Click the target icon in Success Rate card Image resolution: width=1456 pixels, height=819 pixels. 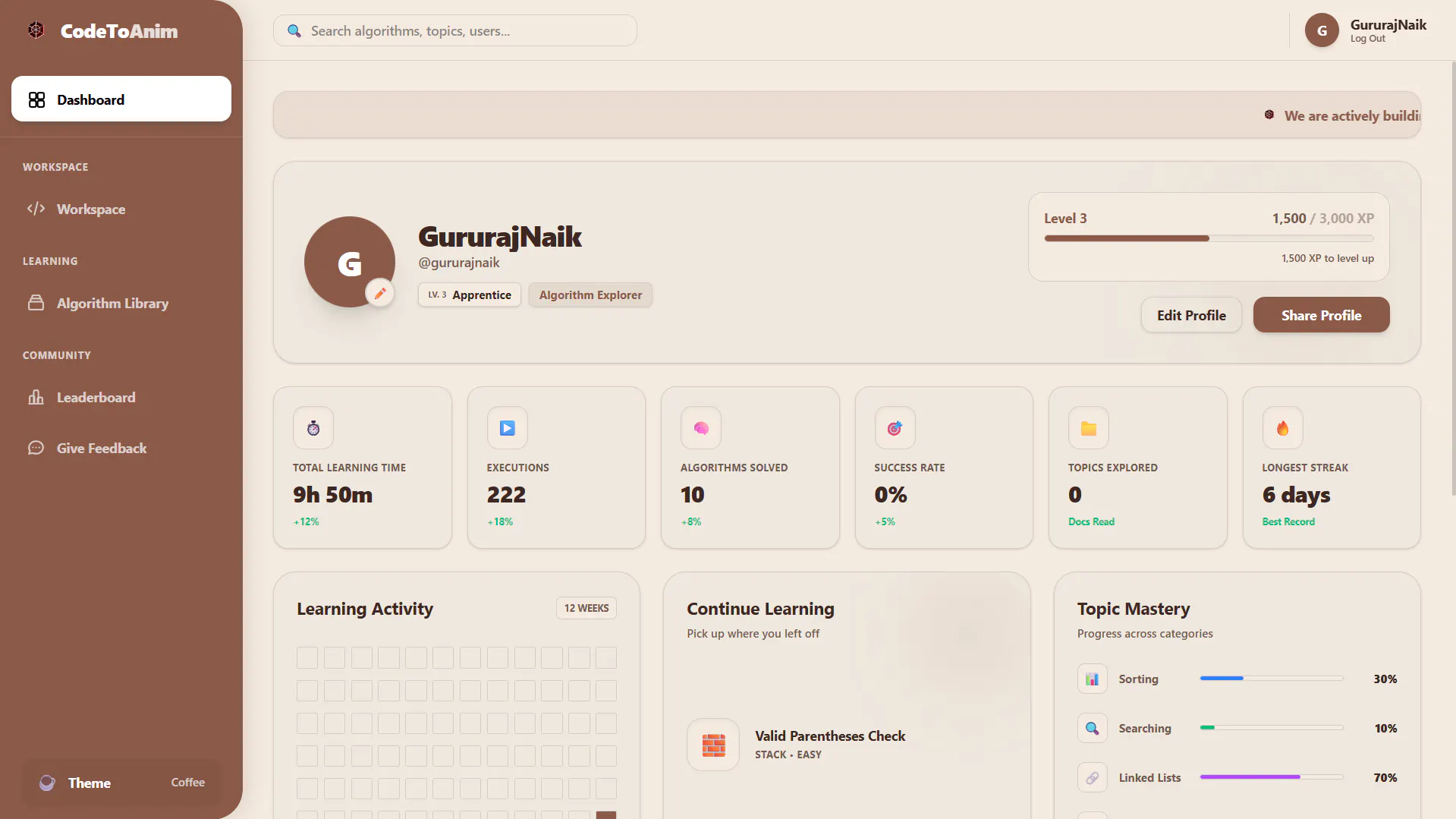pyautogui.click(x=895, y=428)
